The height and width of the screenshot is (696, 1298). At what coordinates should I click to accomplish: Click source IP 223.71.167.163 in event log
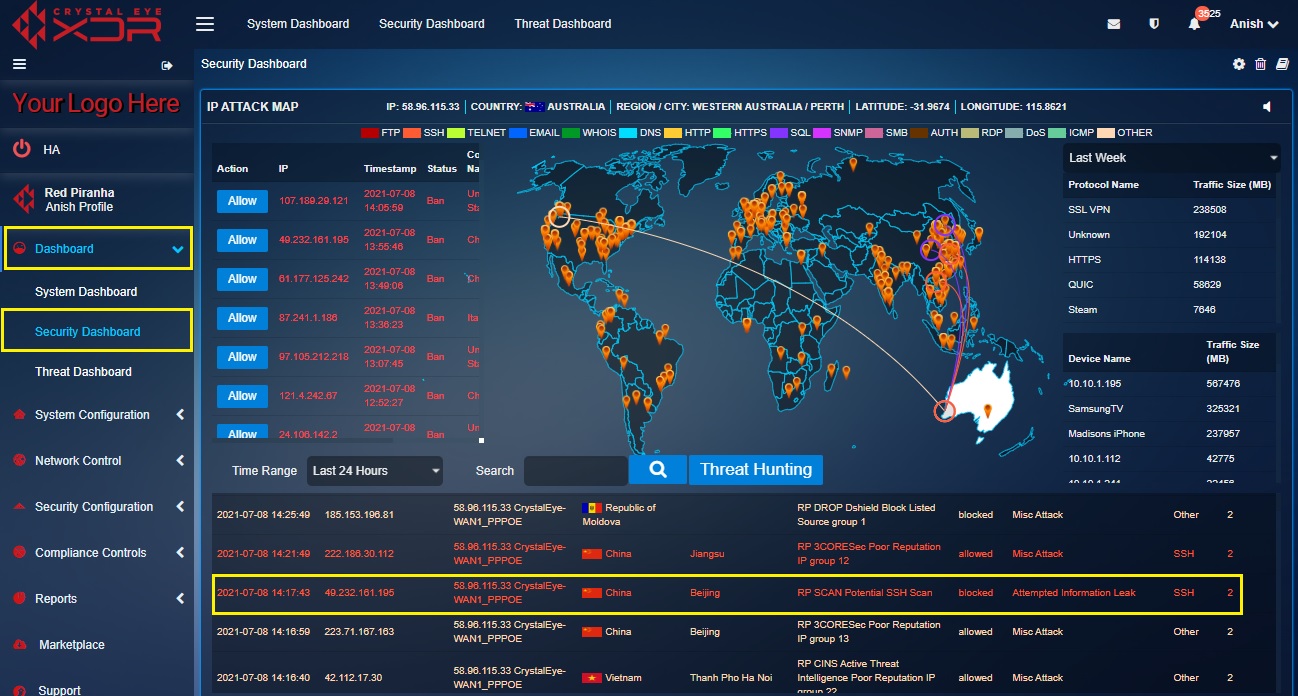click(359, 632)
